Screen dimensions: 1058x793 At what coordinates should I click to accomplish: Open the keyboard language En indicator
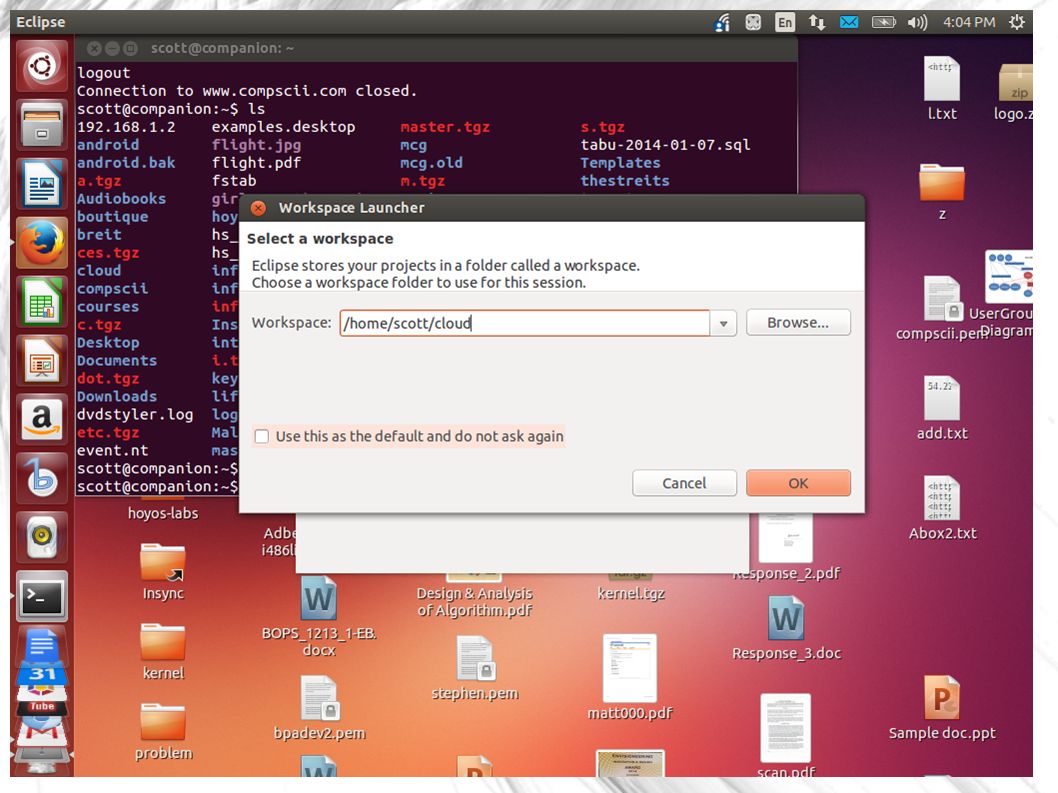click(x=785, y=22)
